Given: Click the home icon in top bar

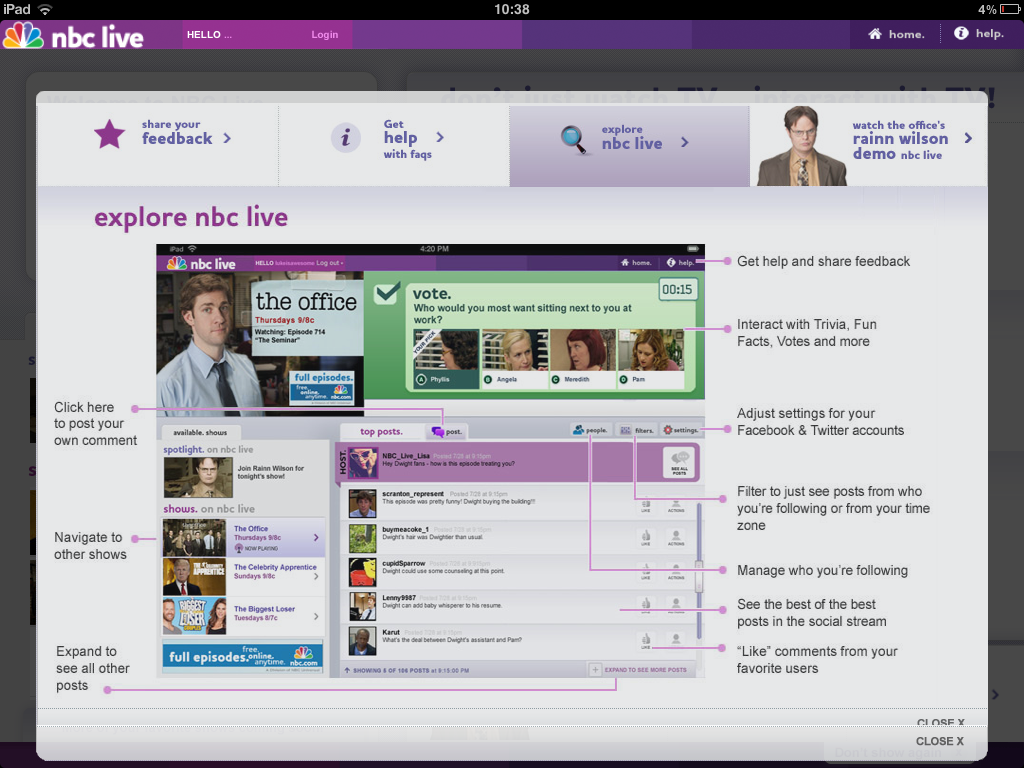Looking at the screenshot, I should tap(875, 34).
